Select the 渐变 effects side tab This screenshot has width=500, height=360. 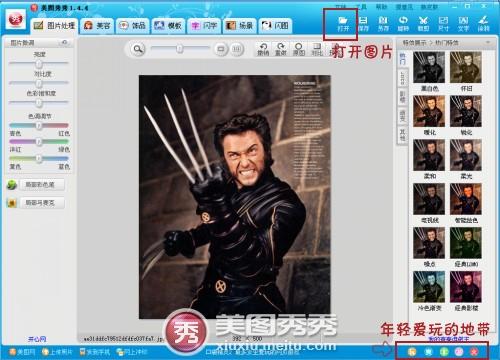coord(403,116)
